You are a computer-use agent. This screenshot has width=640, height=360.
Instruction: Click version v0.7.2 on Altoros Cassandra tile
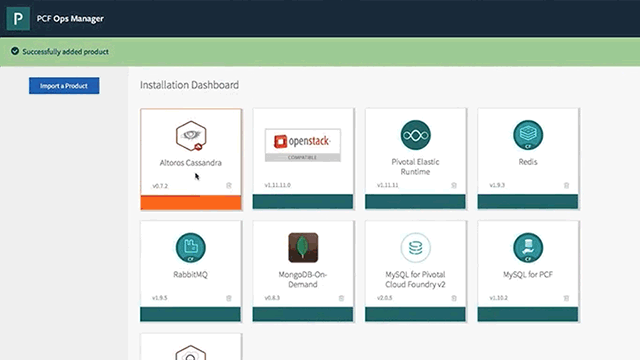(x=160, y=186)
